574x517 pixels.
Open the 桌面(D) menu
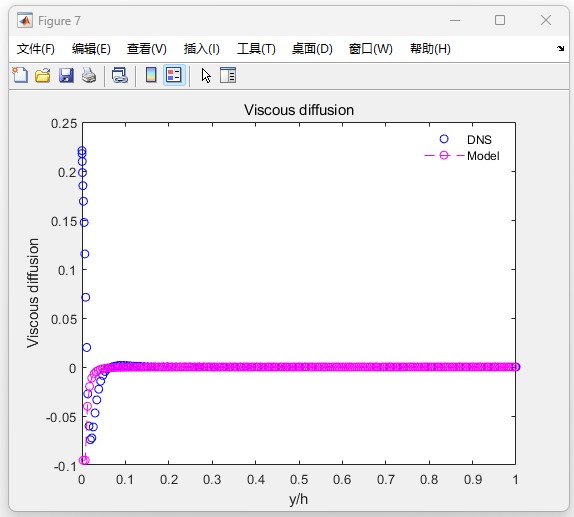coord(312,49)
